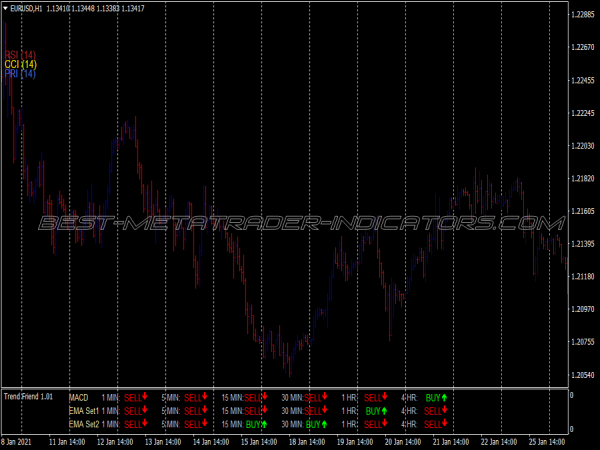This screenshot has height=450, width=600.
Task: Click the BUY signal text for EMA Set2 15 MIN
Action: pos(253,424)
